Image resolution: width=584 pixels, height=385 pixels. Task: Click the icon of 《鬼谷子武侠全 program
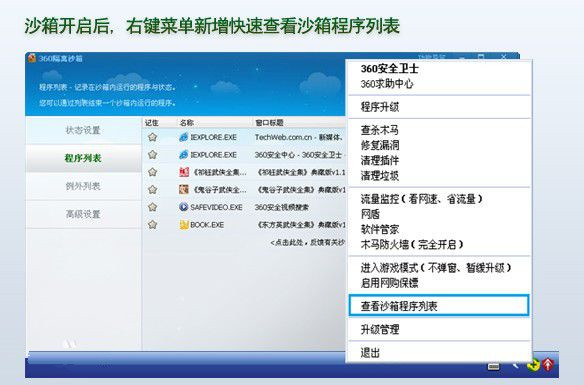coord(184,190)
